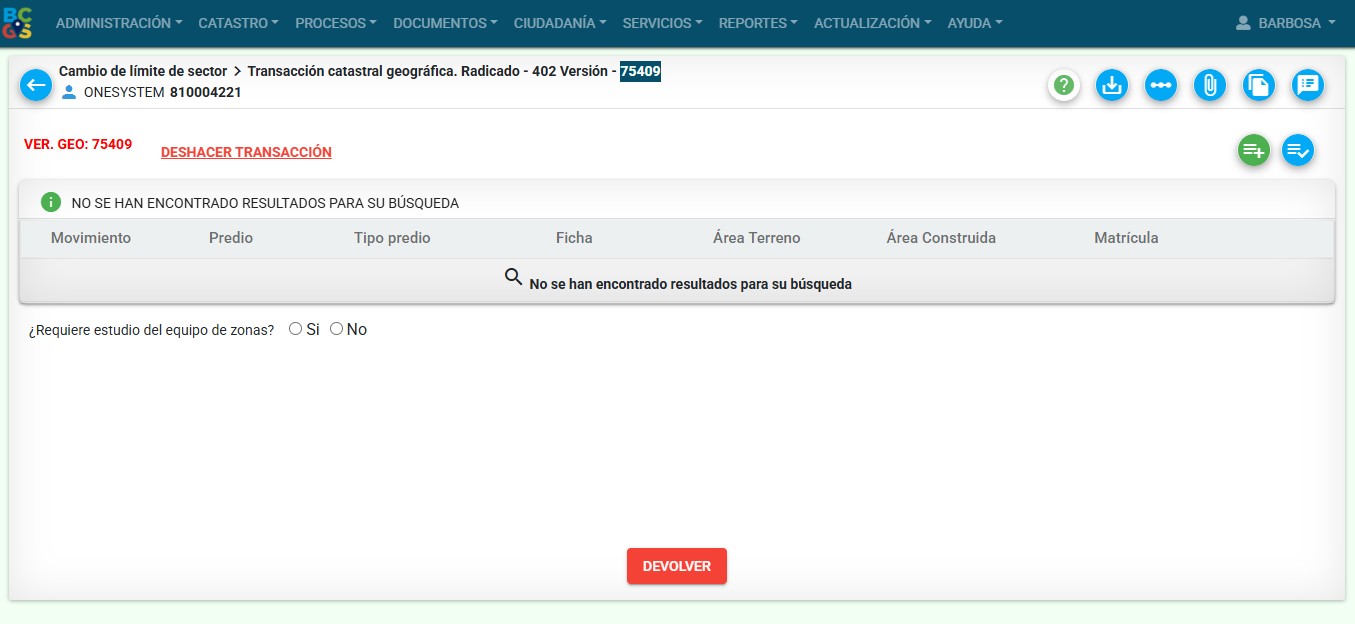The image size is (1355, 624).
Task: Select No for zone team study
Action: coord(336,329)
